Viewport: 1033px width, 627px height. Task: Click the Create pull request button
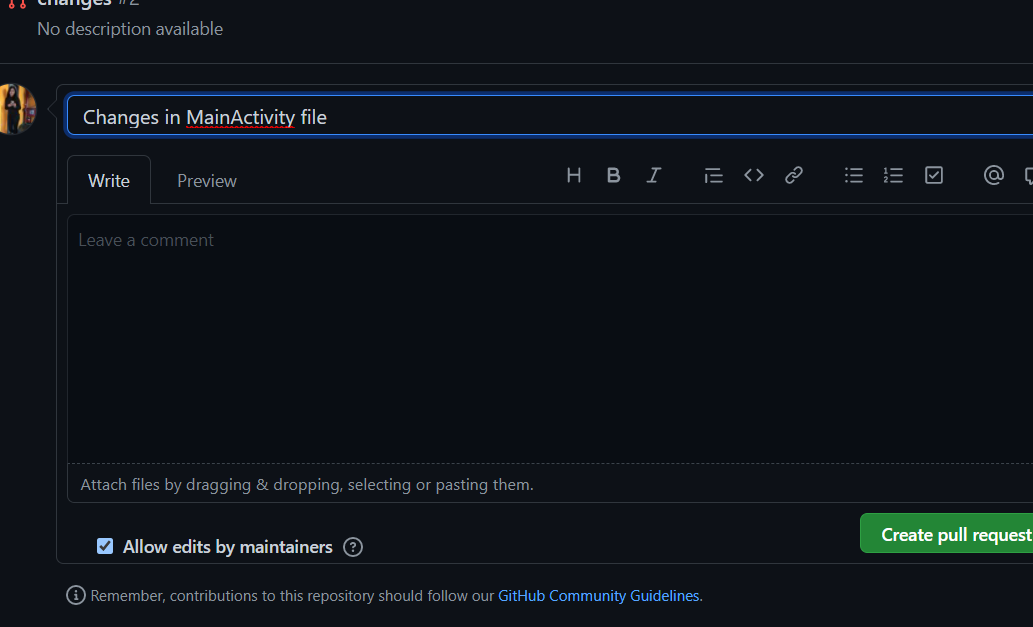coord(950,535)
